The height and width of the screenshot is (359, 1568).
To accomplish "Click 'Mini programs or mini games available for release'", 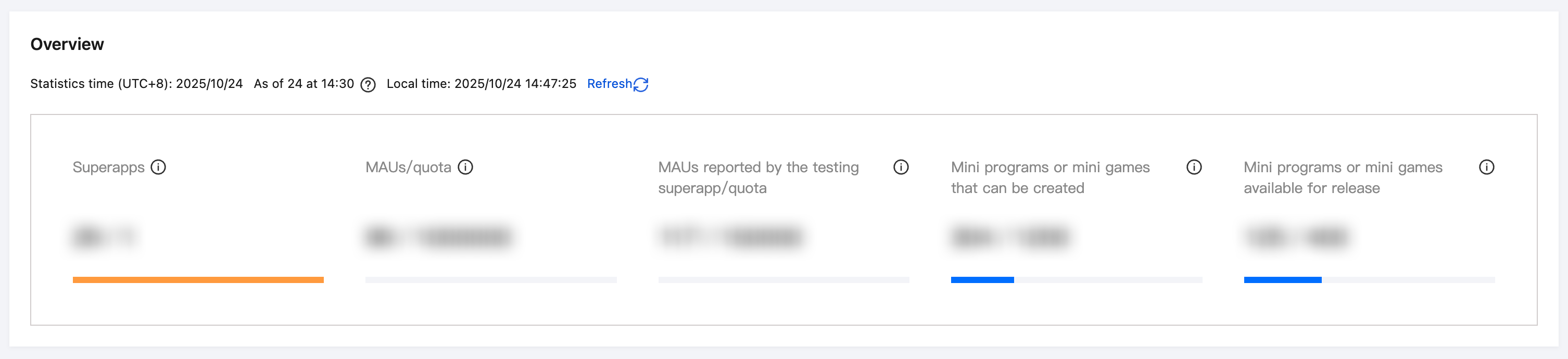I will (1342, 177).
